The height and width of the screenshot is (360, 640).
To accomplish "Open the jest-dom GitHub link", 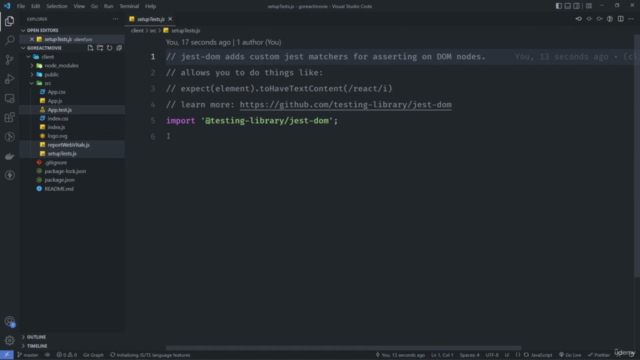I will click(345, 104).
